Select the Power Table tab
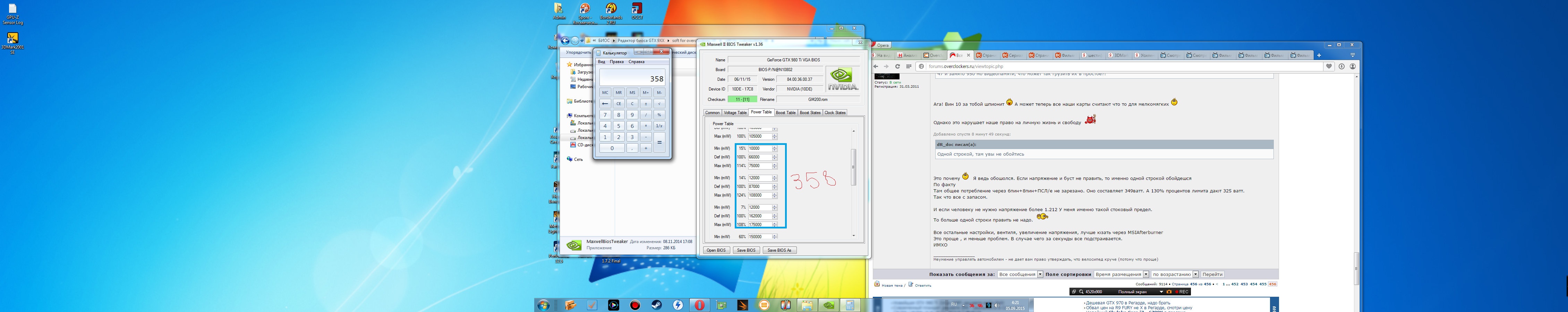Image resolution: width=1568 pixels, height=312 pixels. tap(761, 112)
